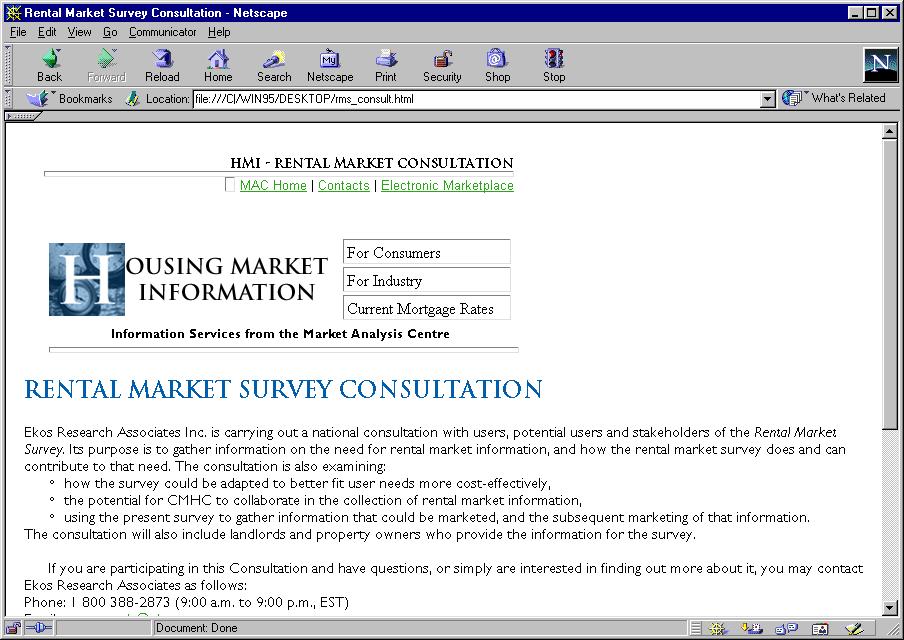Follow the MAC Home link

273,185
